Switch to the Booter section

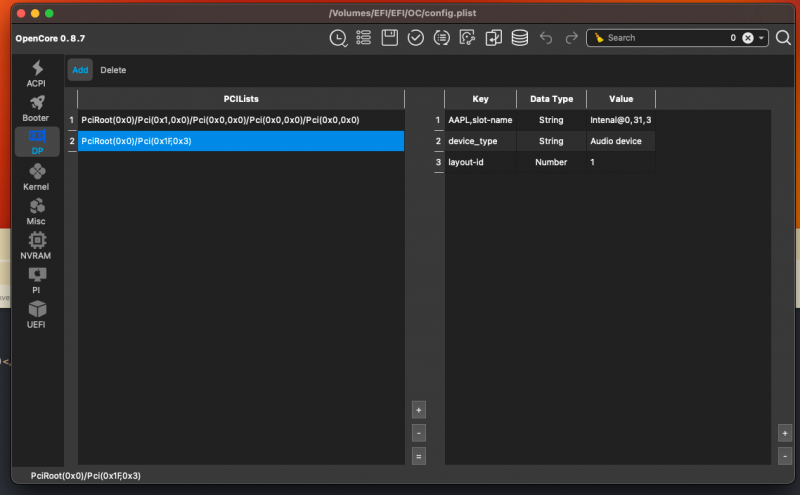[36, 108]
